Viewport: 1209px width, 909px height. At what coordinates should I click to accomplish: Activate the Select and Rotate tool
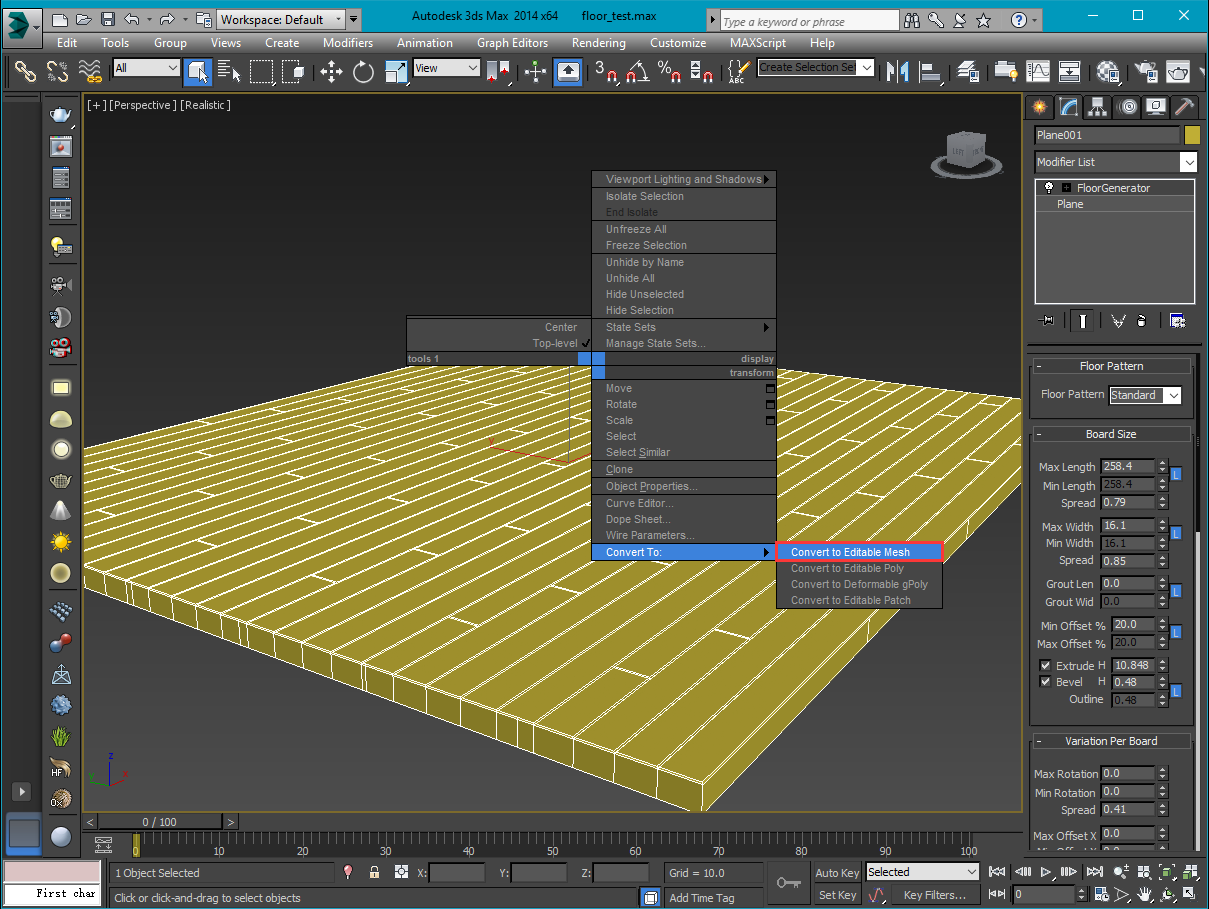pyautogui.click(x=363, y=71)
